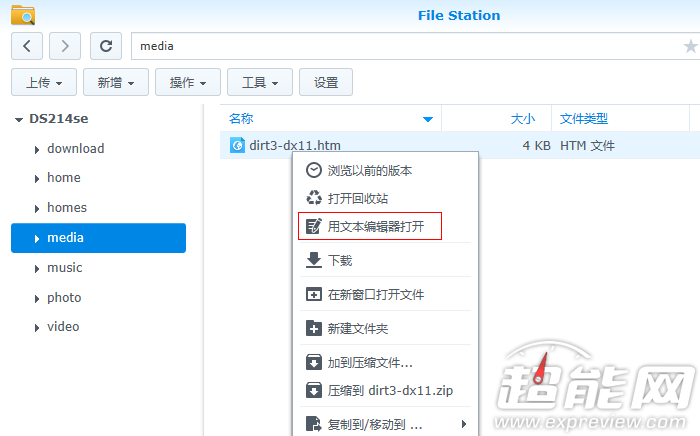Viewport: 700px width, 436px height.
Task: Choose 新建文件夹 from context menu
Action: tap(386, 328)
